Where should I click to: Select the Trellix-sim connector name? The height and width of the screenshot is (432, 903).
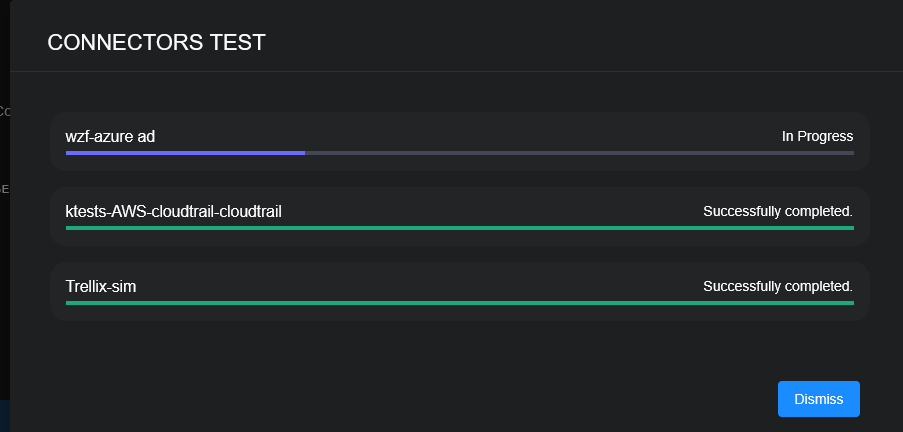(x=101, y=286)
